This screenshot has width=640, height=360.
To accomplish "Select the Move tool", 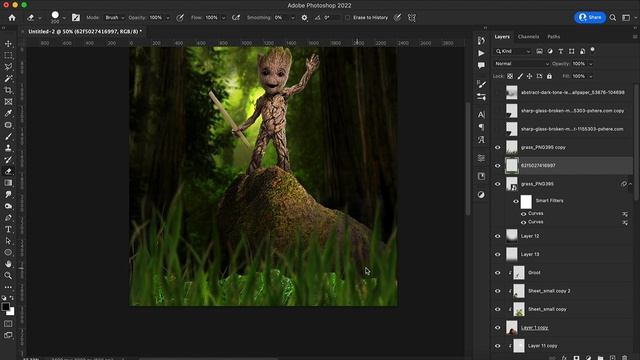I will pos(8,44).
